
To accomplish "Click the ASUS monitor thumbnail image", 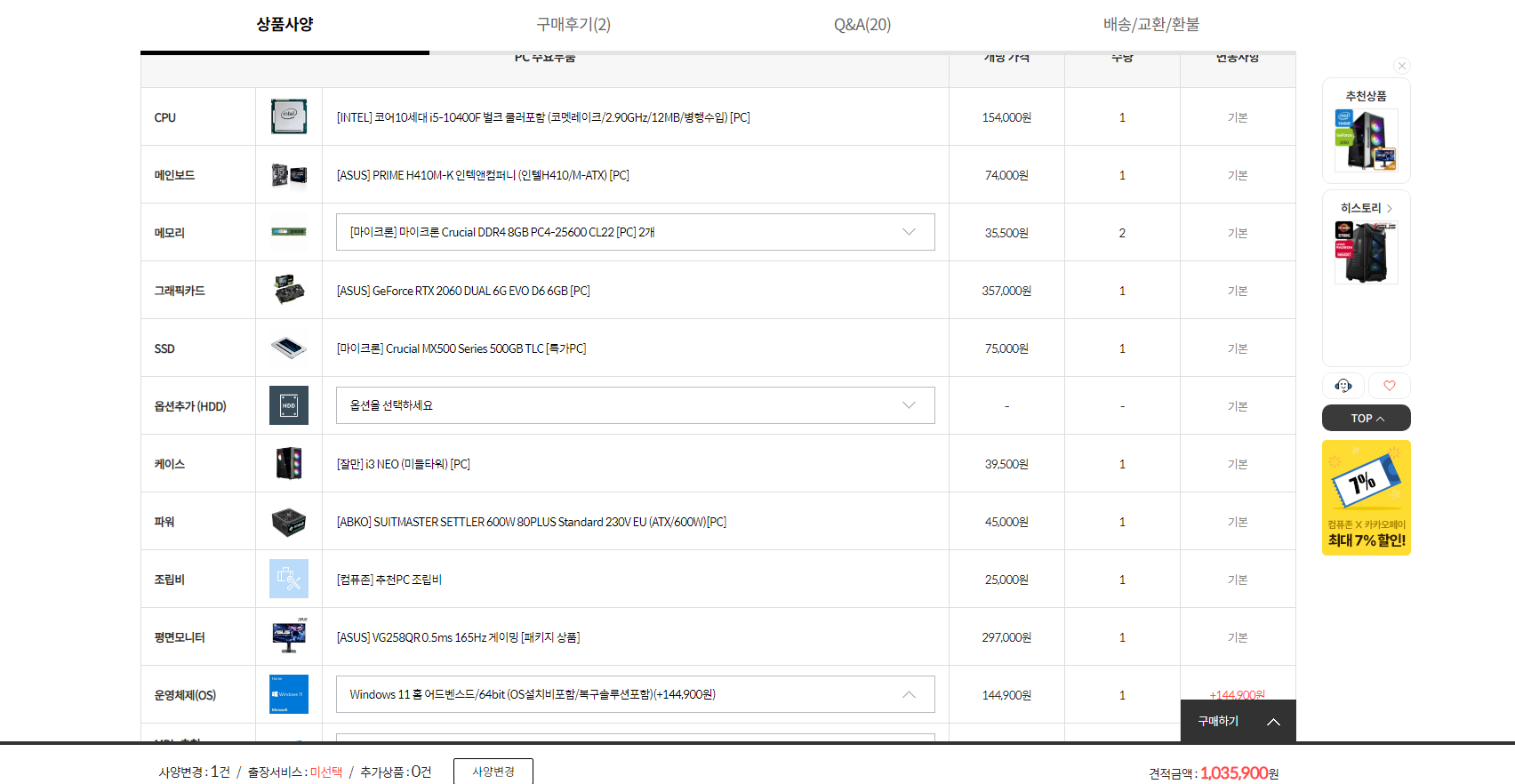I will [x=289, y=636].
